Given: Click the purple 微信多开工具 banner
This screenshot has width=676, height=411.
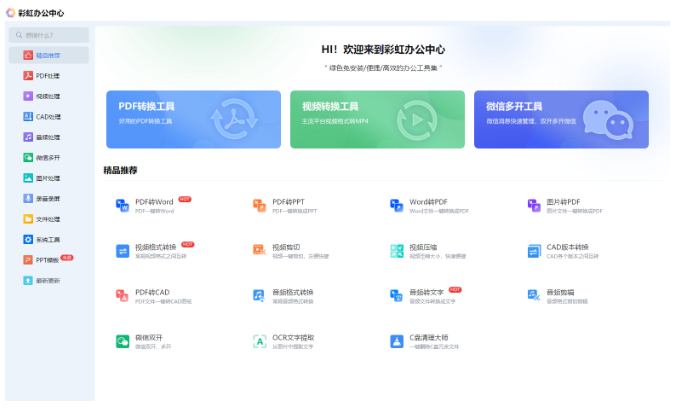Looking at the screenshot, I should 561,119.
